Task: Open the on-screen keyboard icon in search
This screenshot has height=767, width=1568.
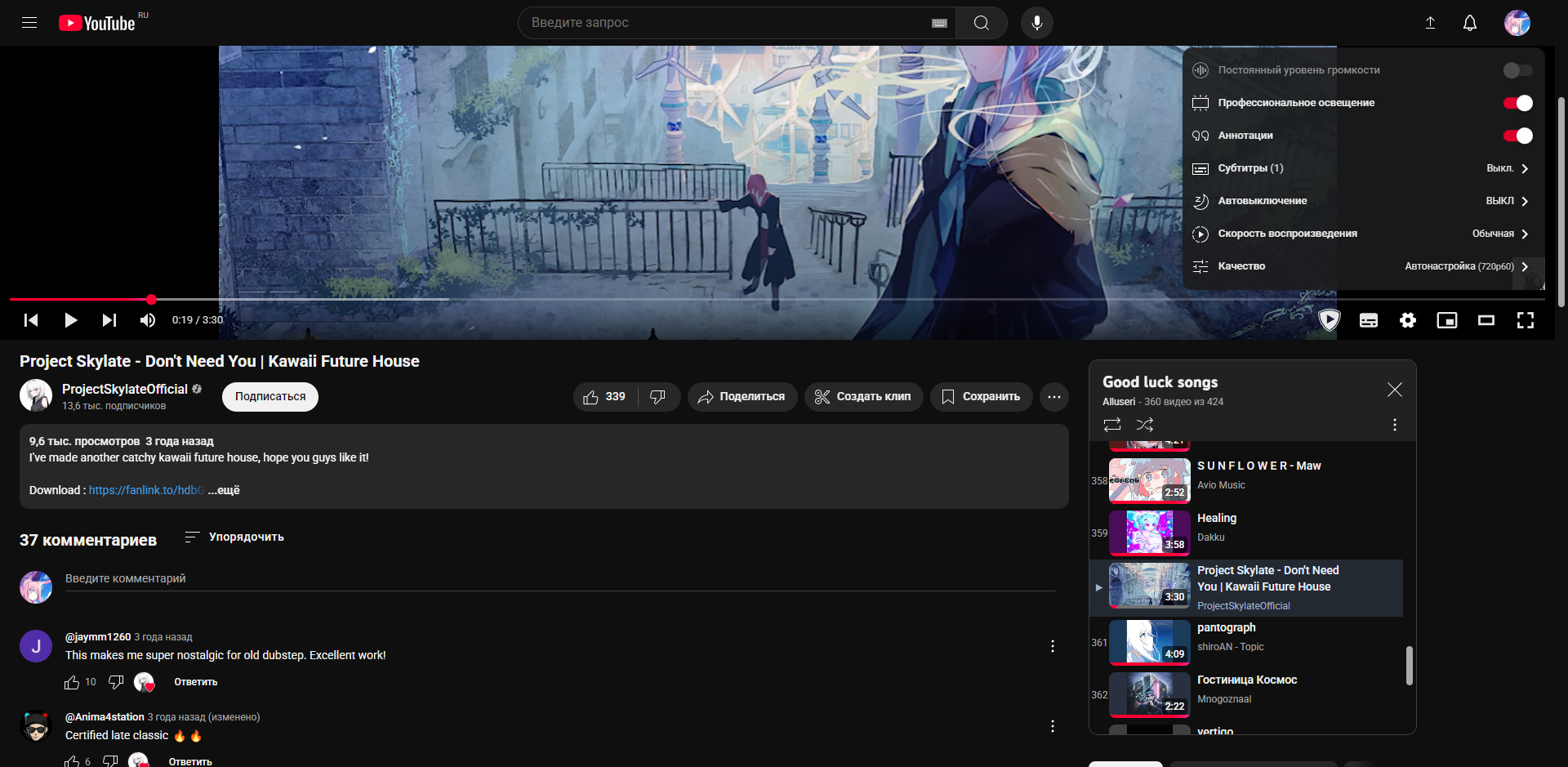Action: point(939,23)
